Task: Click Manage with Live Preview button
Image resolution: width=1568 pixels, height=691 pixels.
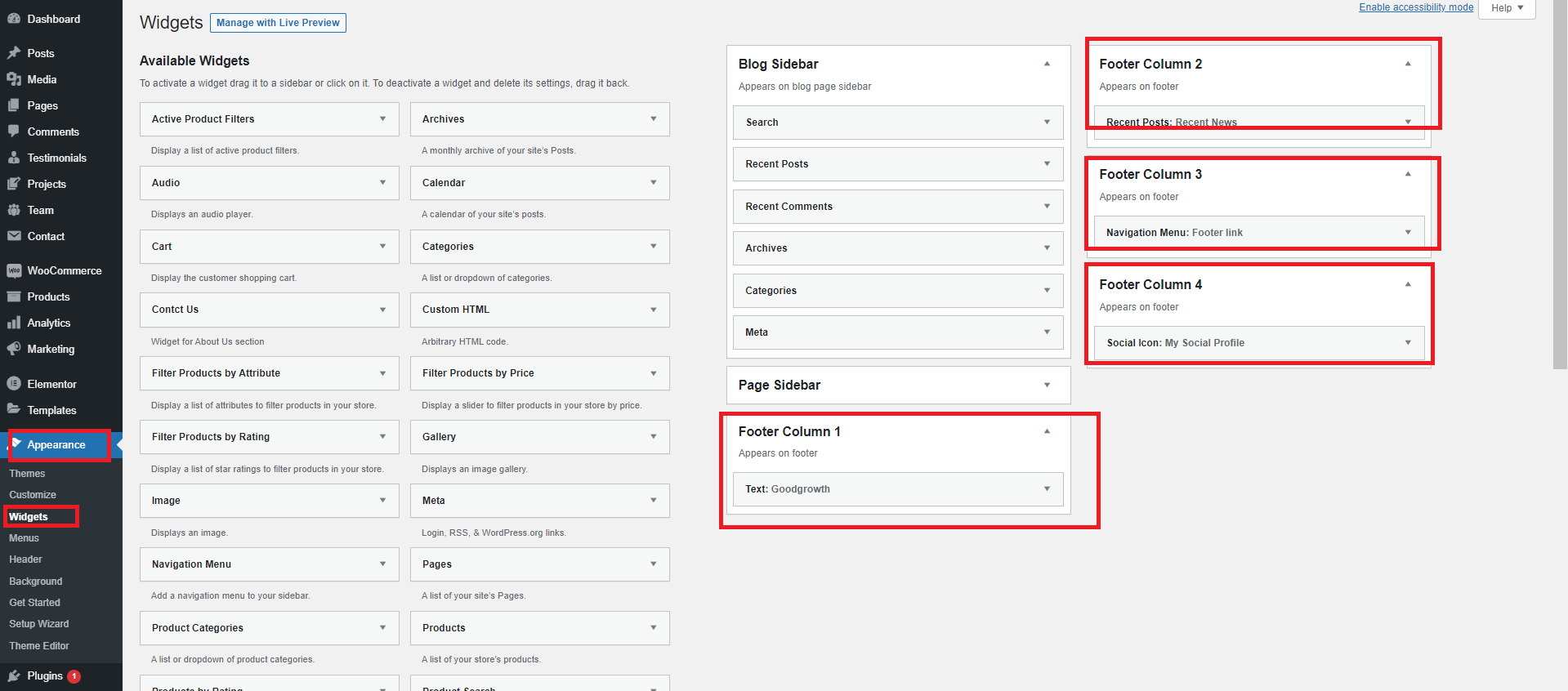Action: 278,23
